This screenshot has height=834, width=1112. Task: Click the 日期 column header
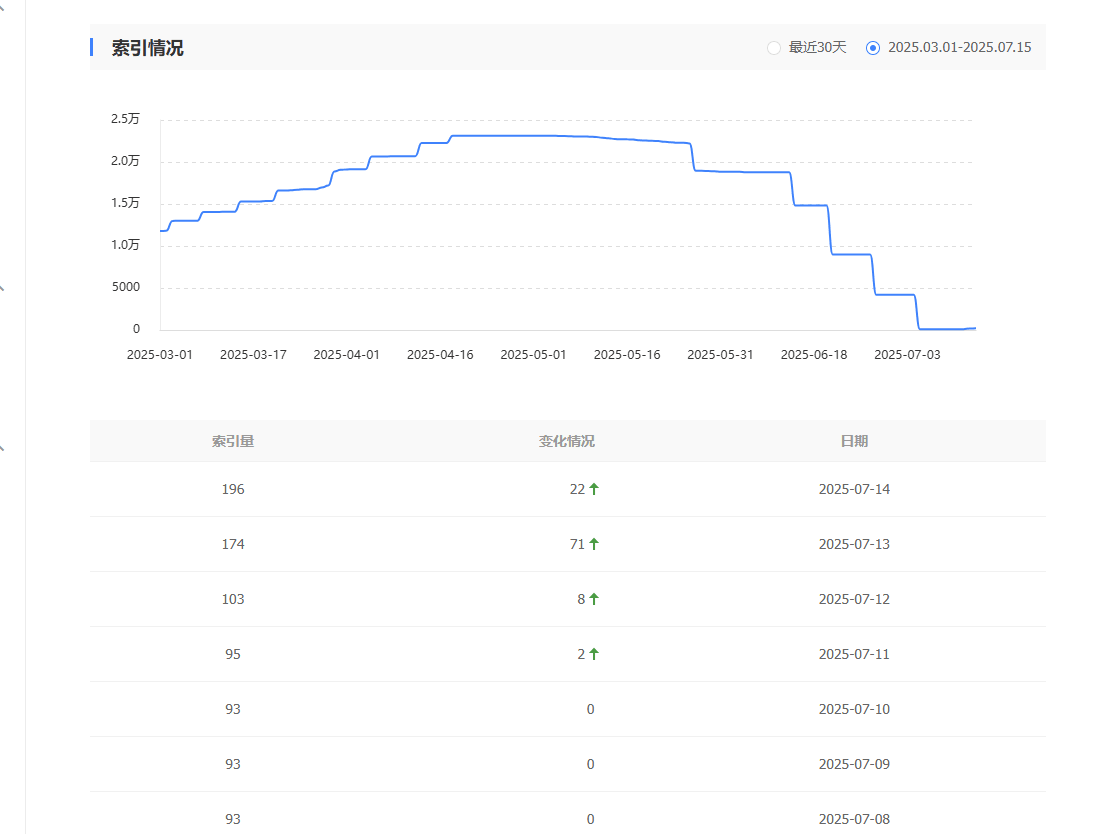click(854, 441)
